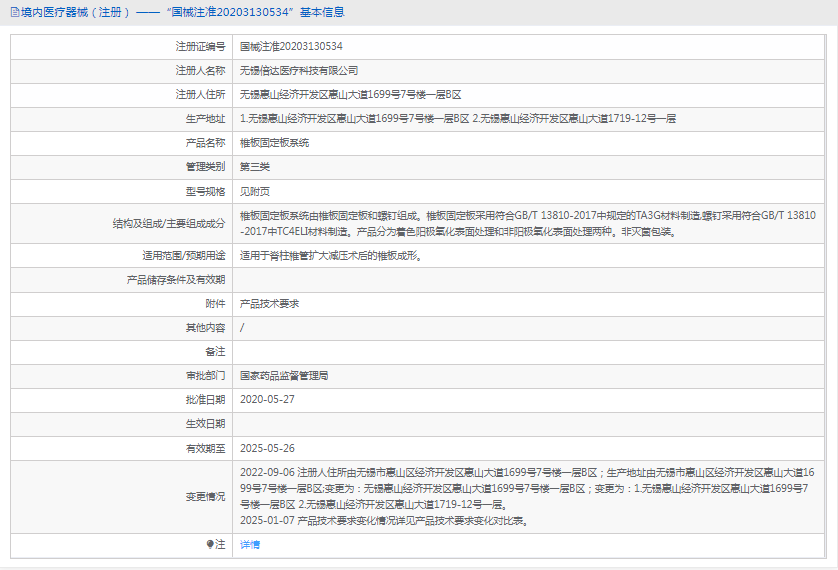
Task: Click the 审批部门 label cell
Action: click(x=121, y=376)
